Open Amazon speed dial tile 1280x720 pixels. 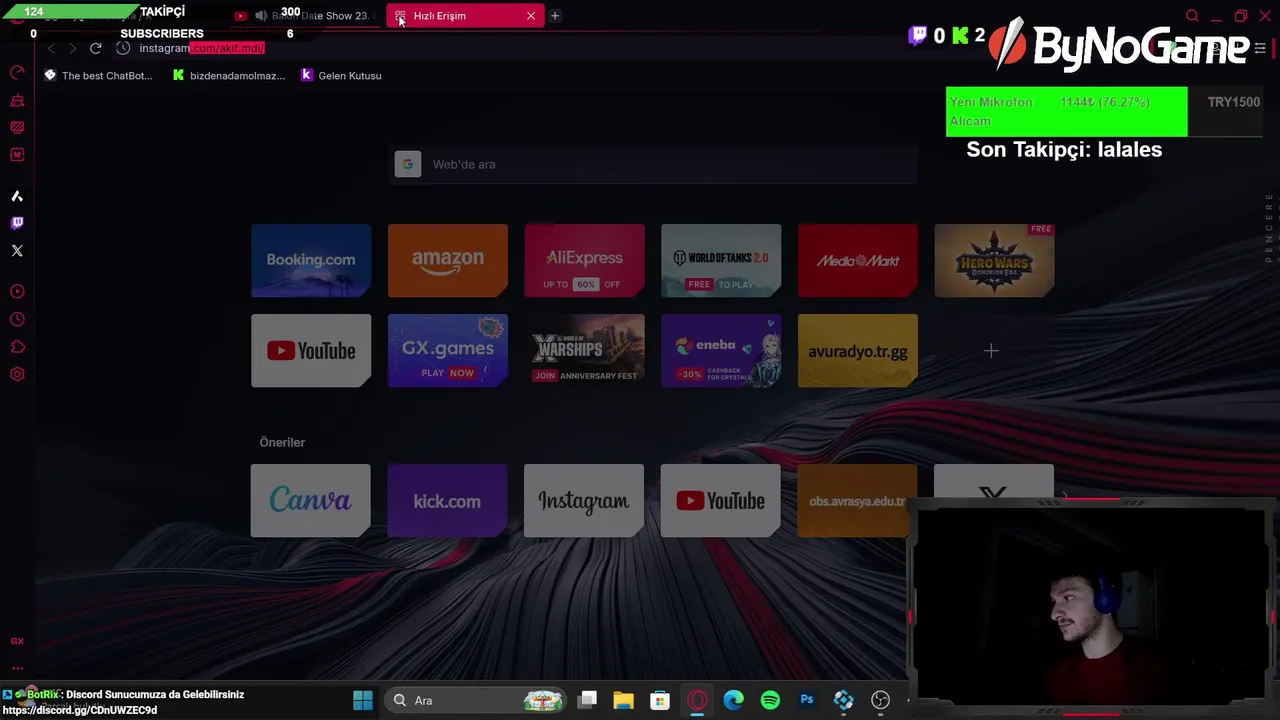pos(448,260)
